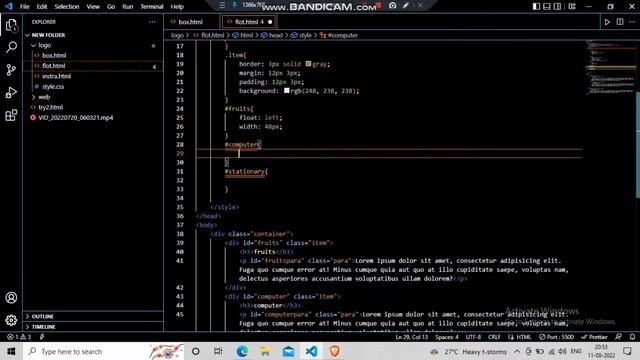640x360 pixels.
Task: Open the Explorer view in activity bar
Action: [x=11, y=26]
